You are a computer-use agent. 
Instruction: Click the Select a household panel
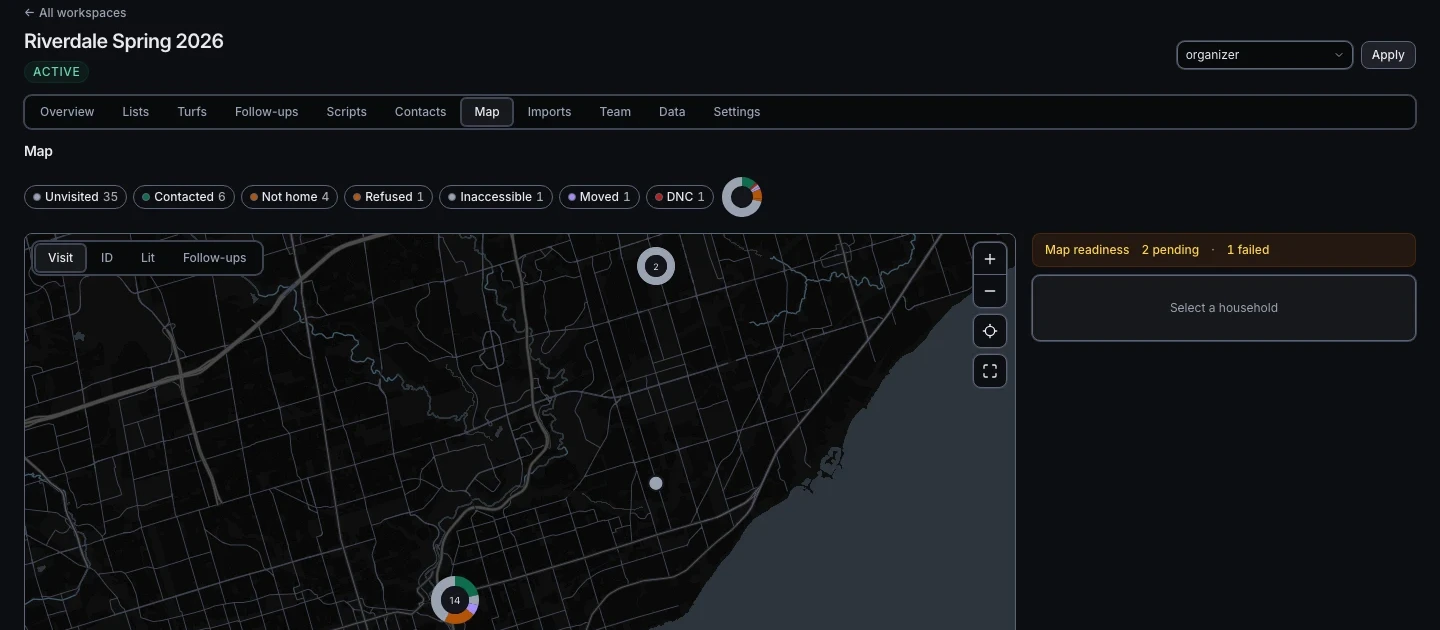click(x=1224, y=308)
